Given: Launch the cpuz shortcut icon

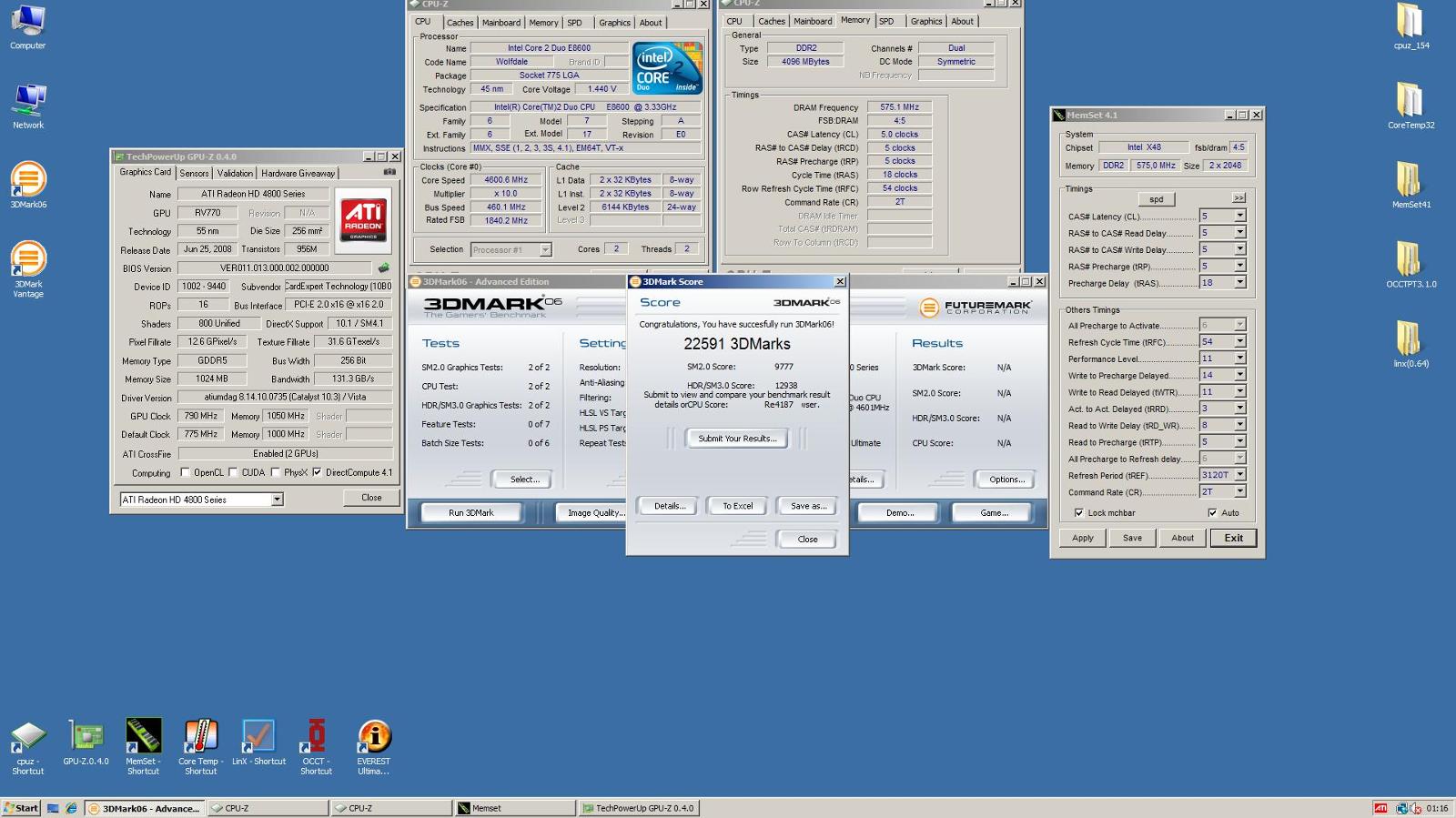Looking at the screenshot, I should coord(27,748).
